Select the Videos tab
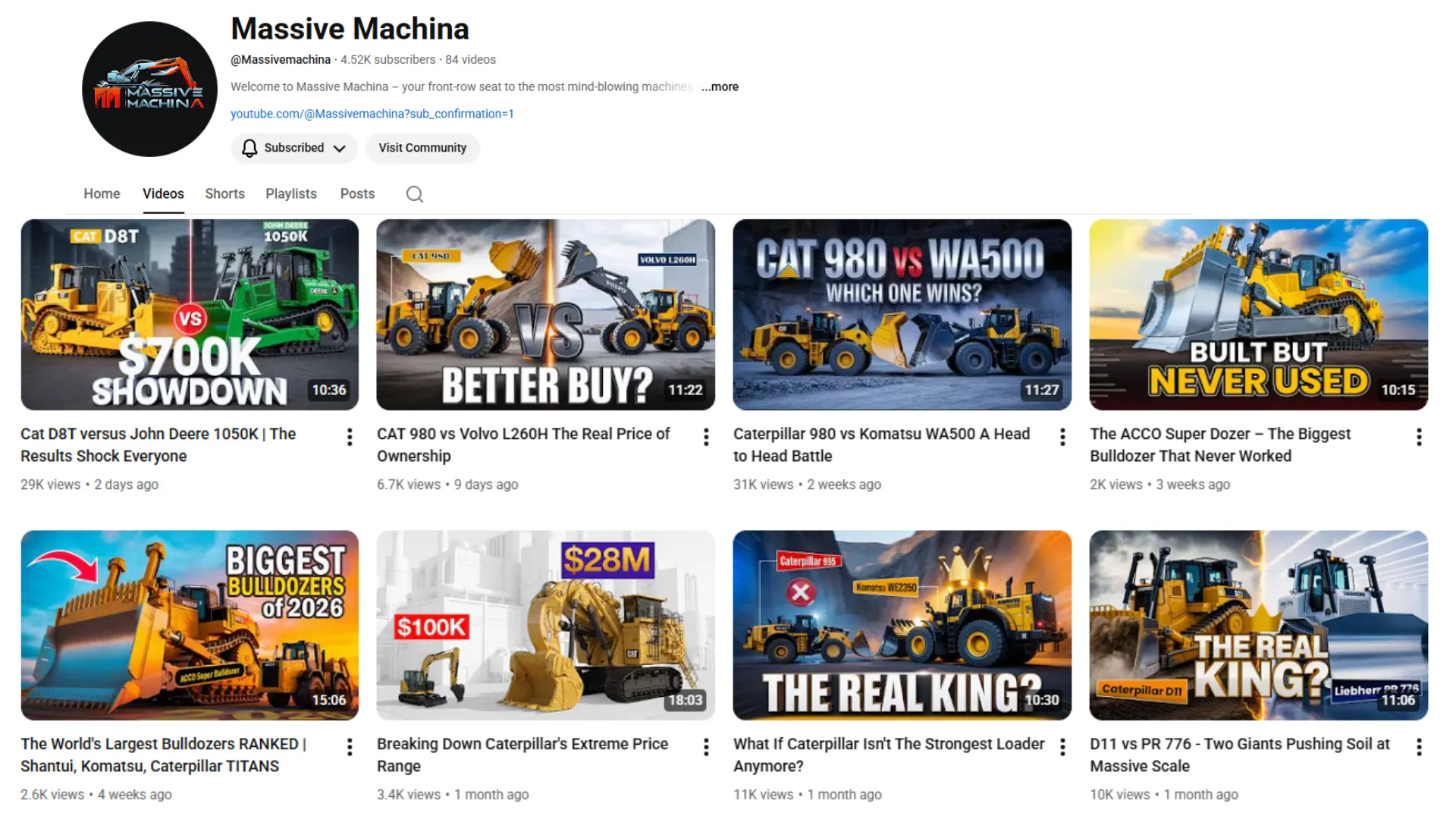Screen dimensions: 1456x819 [x=163, y=193]
